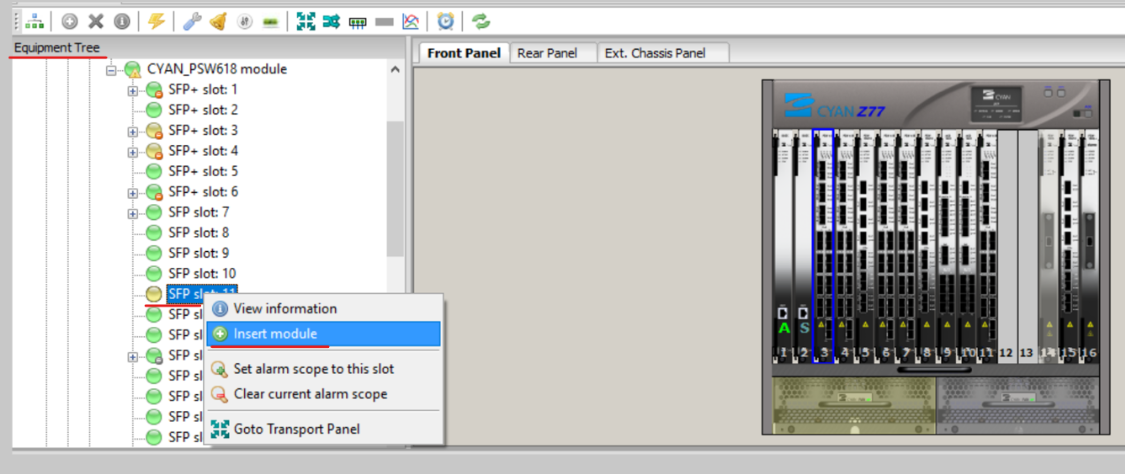Click the gray add (plus) toolbar icon
1125x474 pixels.
70,22
